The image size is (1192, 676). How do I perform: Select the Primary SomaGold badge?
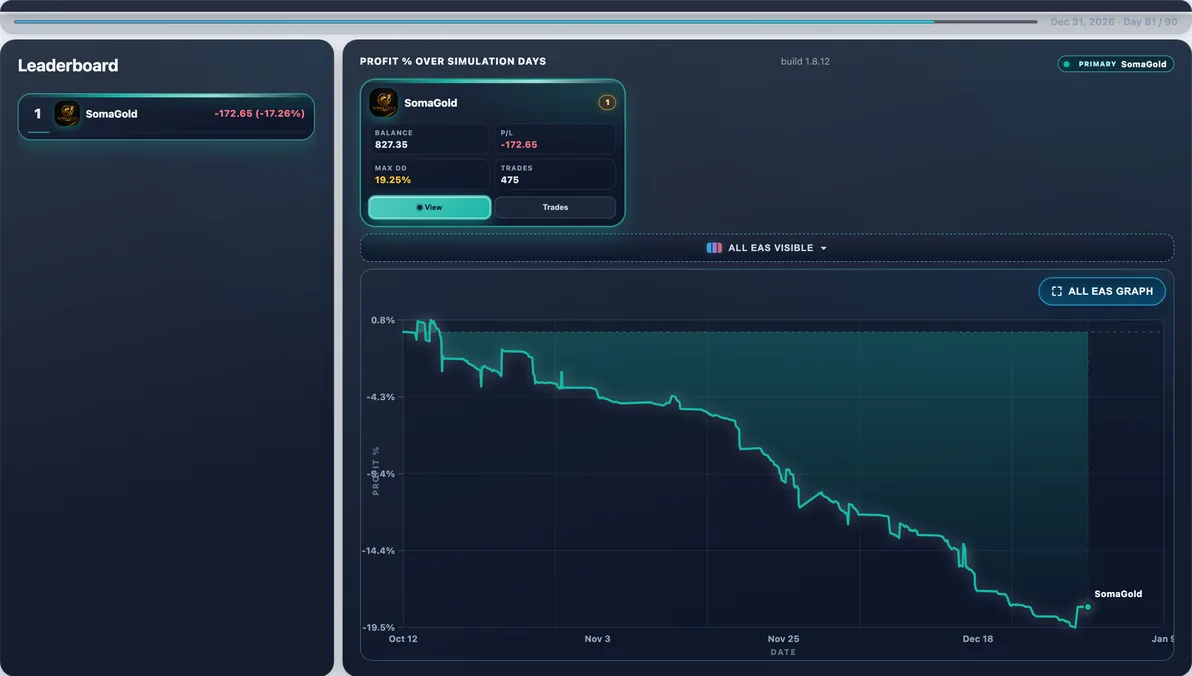[x=1115, y=65]
